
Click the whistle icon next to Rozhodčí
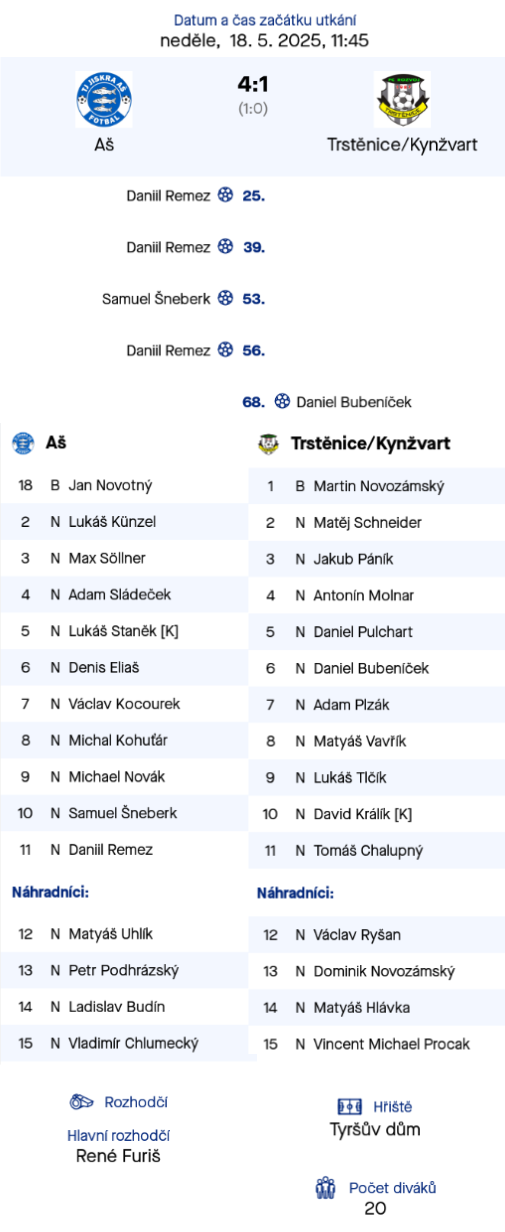82,1102
